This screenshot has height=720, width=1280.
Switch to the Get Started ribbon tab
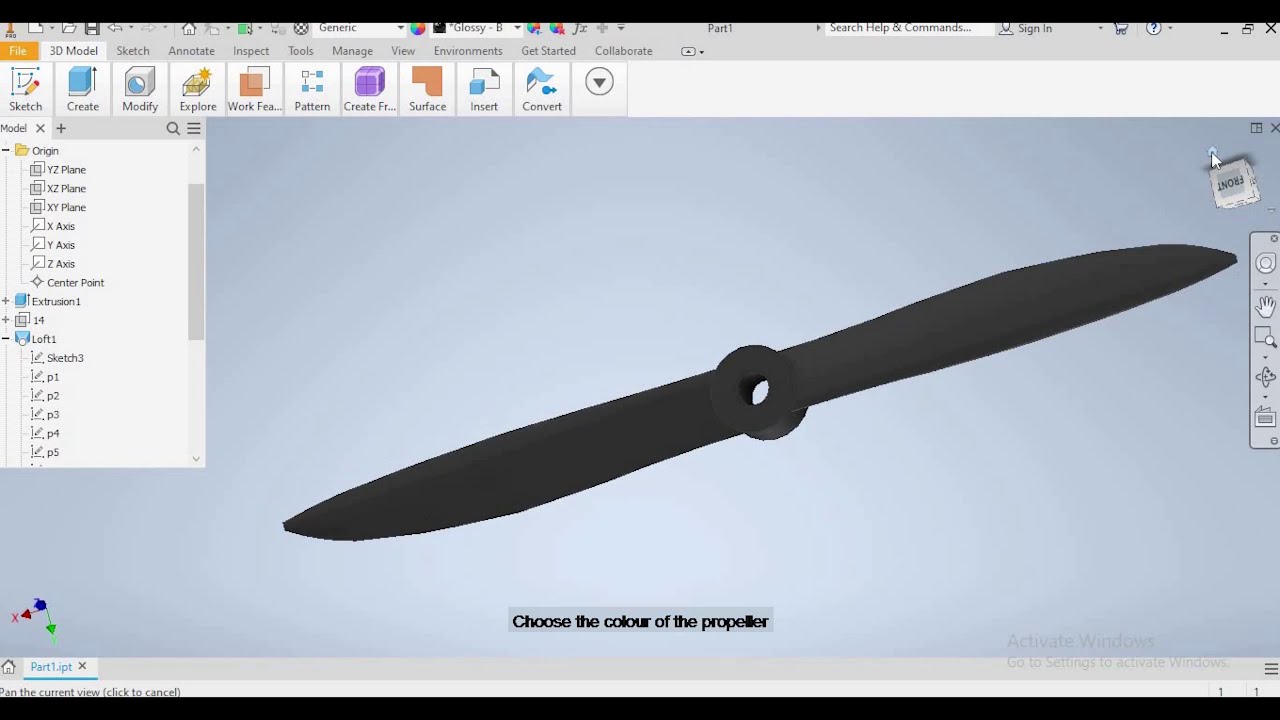pyautogui.click(x=548, y=51)
